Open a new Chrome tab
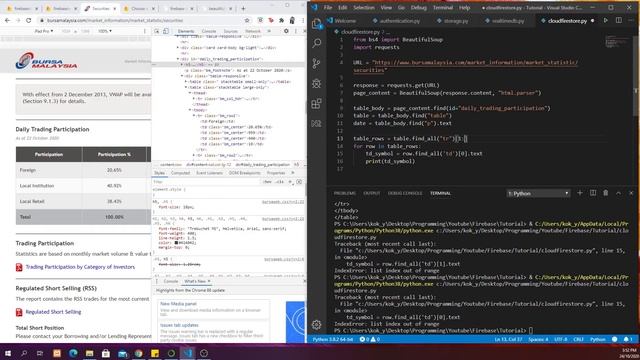Screen dimensions: 640x360 tap(243, 8)
